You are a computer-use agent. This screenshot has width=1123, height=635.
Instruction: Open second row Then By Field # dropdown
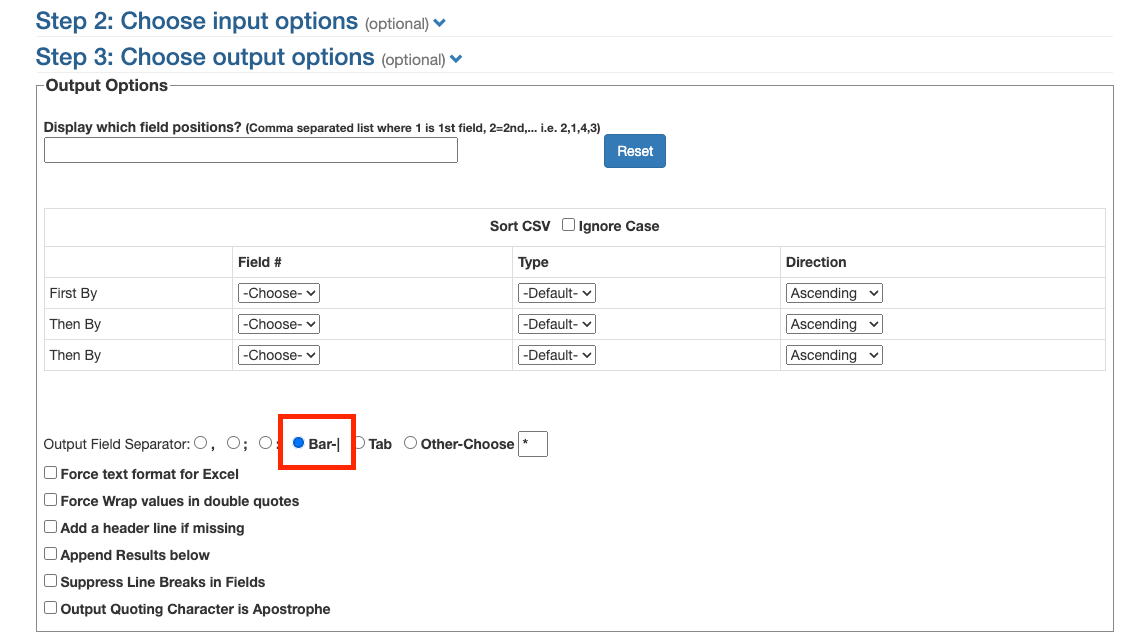click(x=278, y=324)
